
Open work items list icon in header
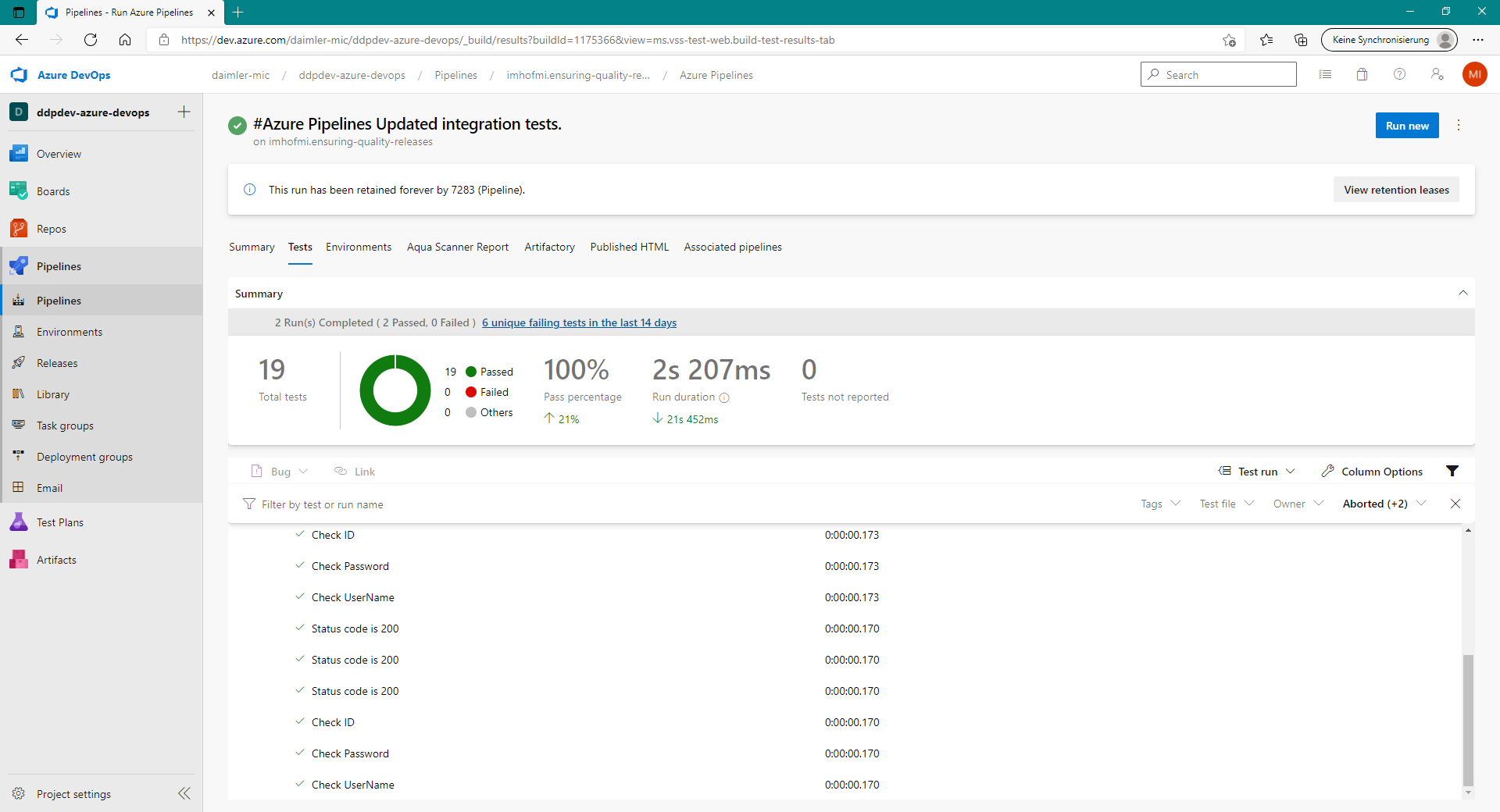pos(1325,74)
